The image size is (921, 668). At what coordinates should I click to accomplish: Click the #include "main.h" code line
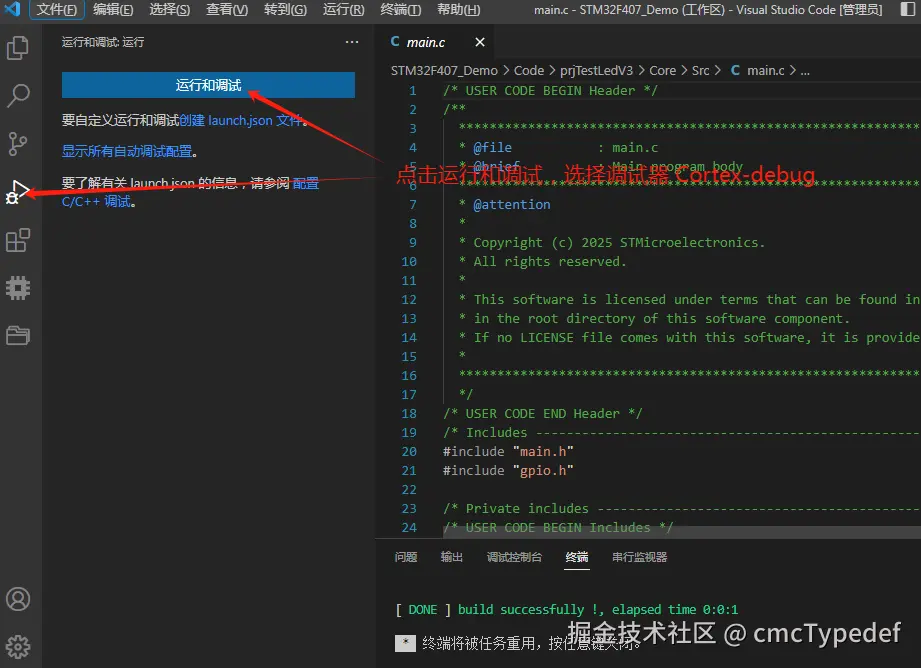click(508, 452)
